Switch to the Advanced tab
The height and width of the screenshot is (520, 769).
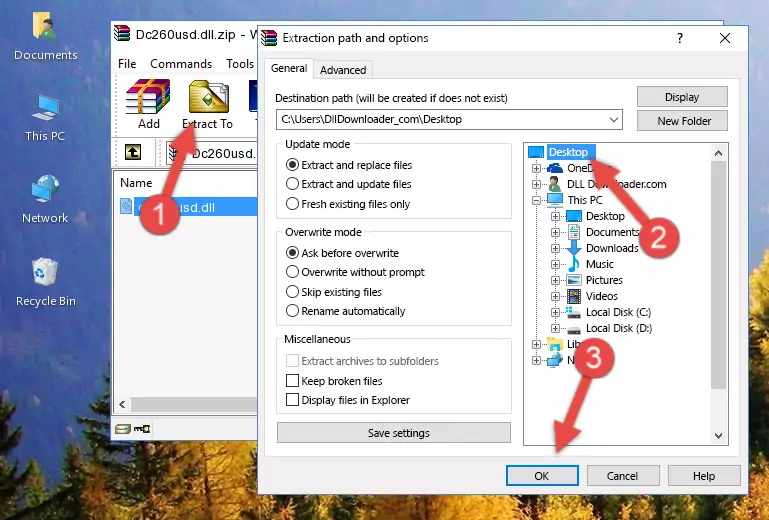[x=343, y=70]
